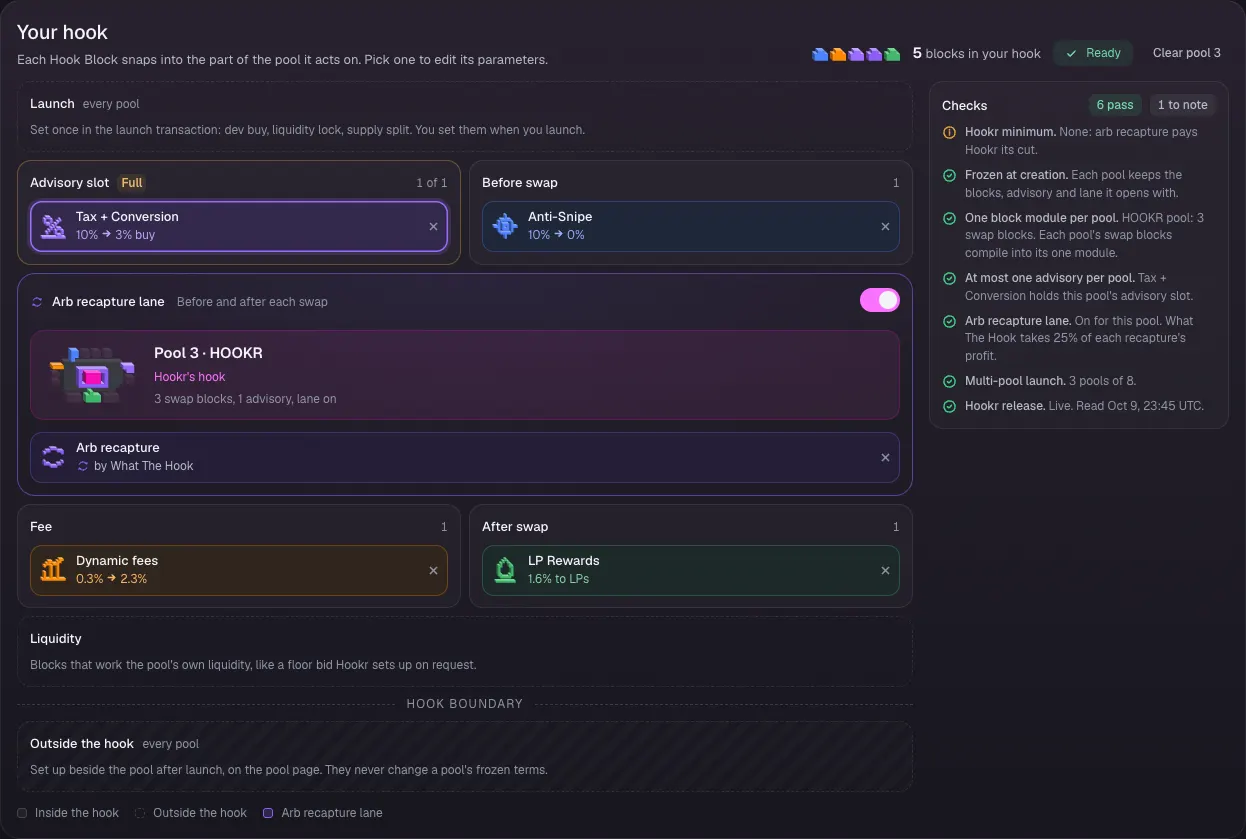
Task: Select the LP Rewards block title
Action: (x=564, y=561)
